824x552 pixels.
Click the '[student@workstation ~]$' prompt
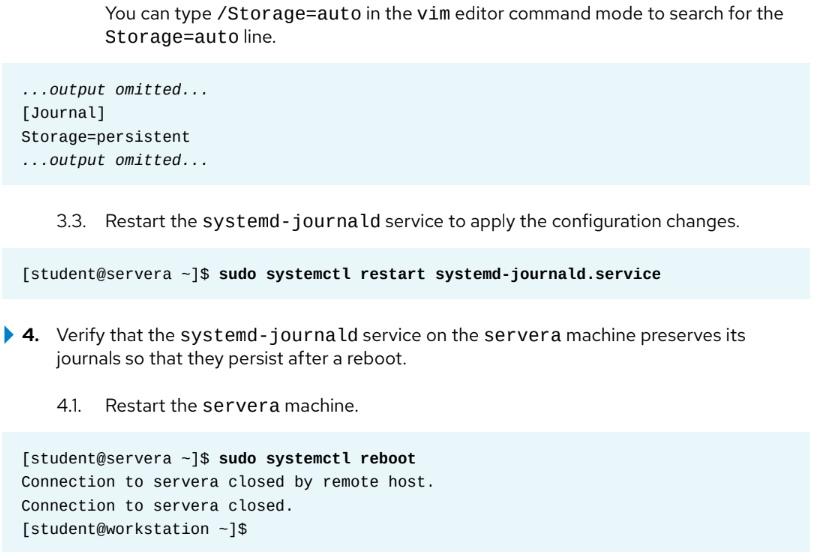click(134, 529)
